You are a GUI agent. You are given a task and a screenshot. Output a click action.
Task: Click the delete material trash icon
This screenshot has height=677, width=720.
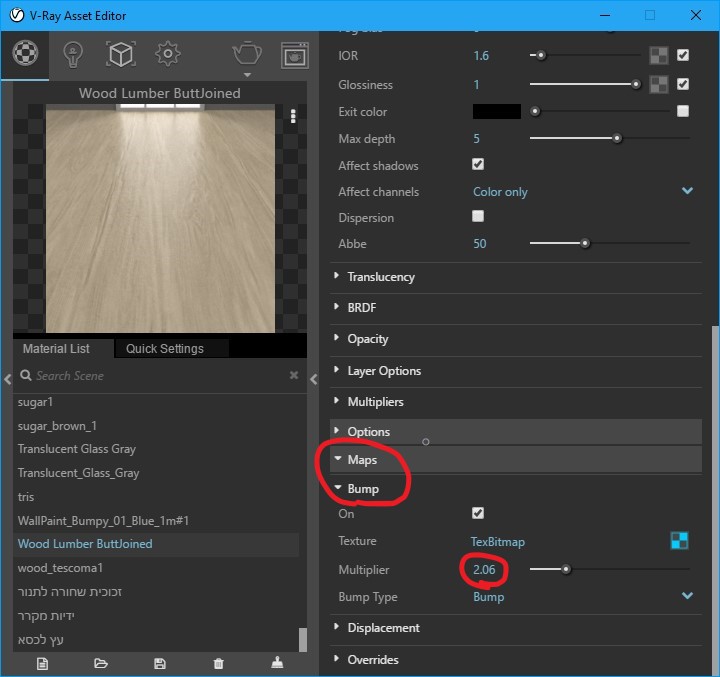(x=219, y=663)
